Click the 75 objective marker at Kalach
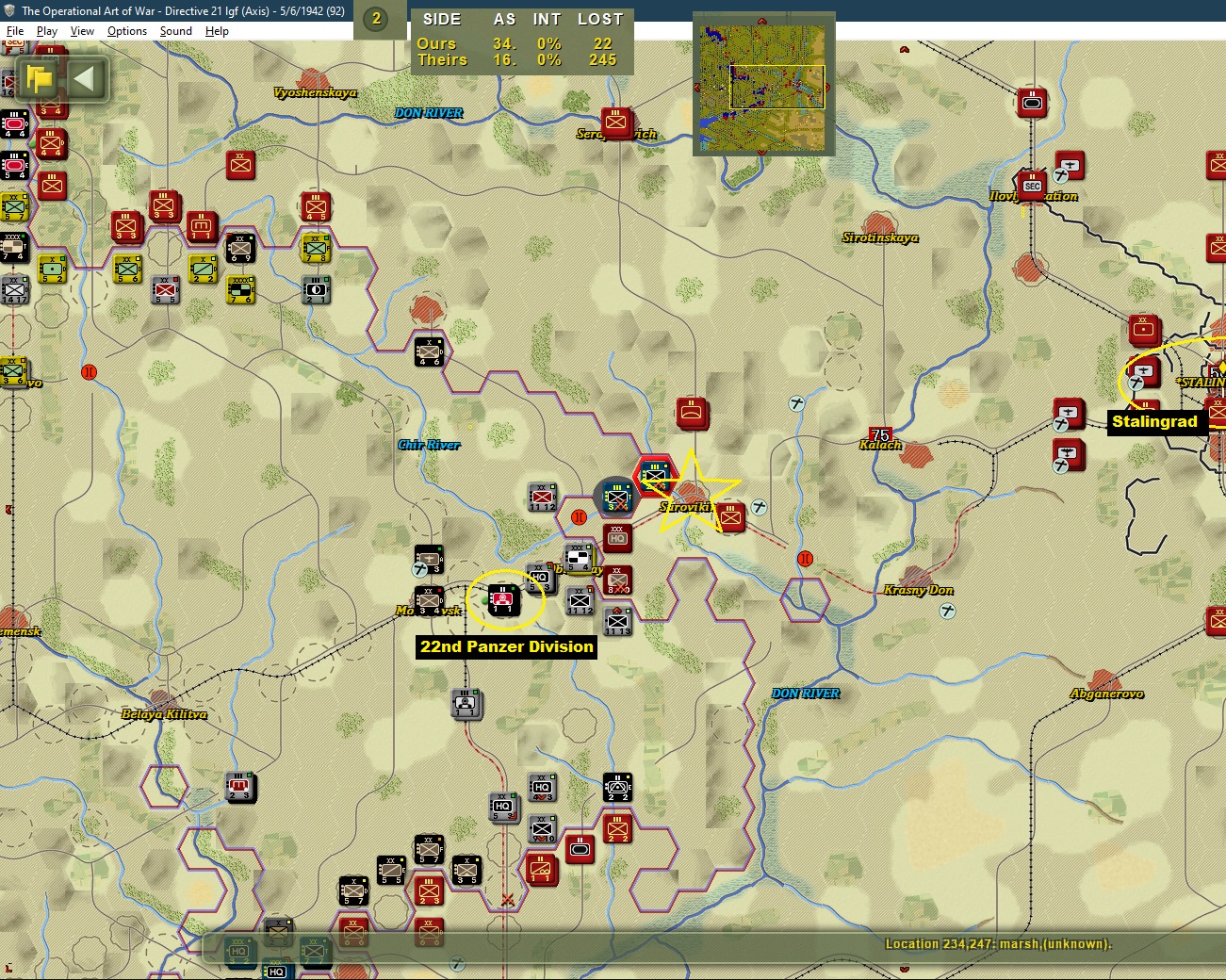1226x980 pixels. (880, 434)
